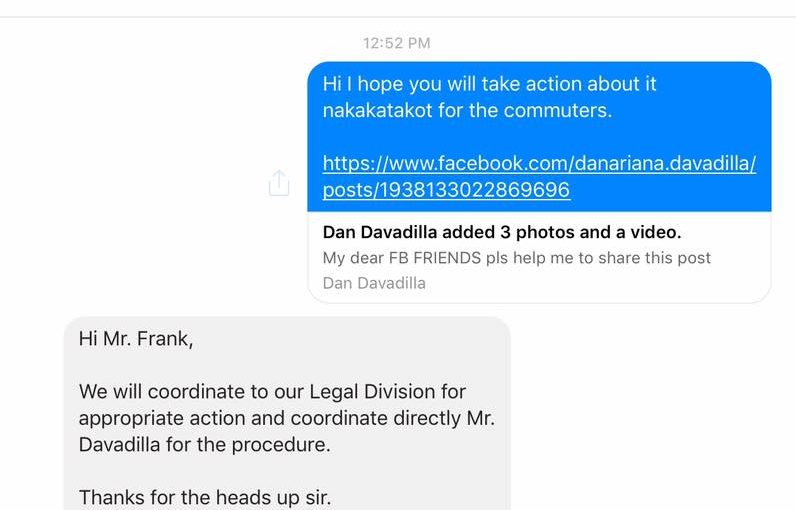Click the posts/1938133022869696 link text

(x=446, y=190)
